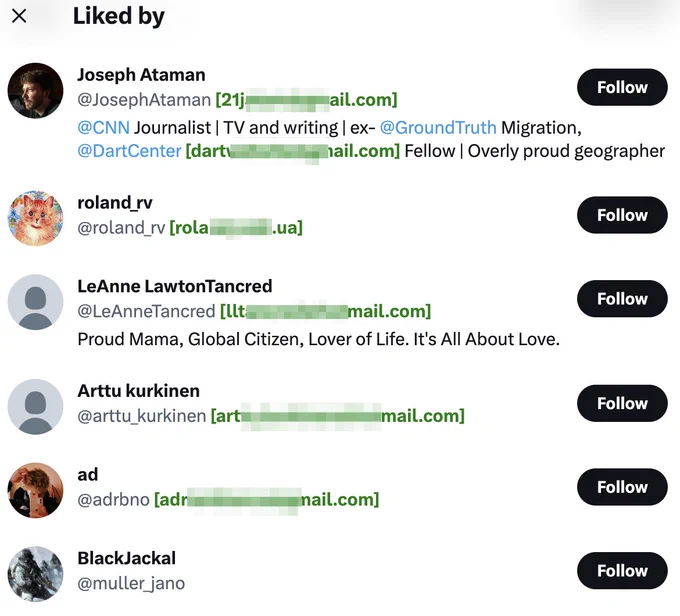Screen dimensions: 680x616
Task: Follow roland_rv account
Action: point(622,215)
